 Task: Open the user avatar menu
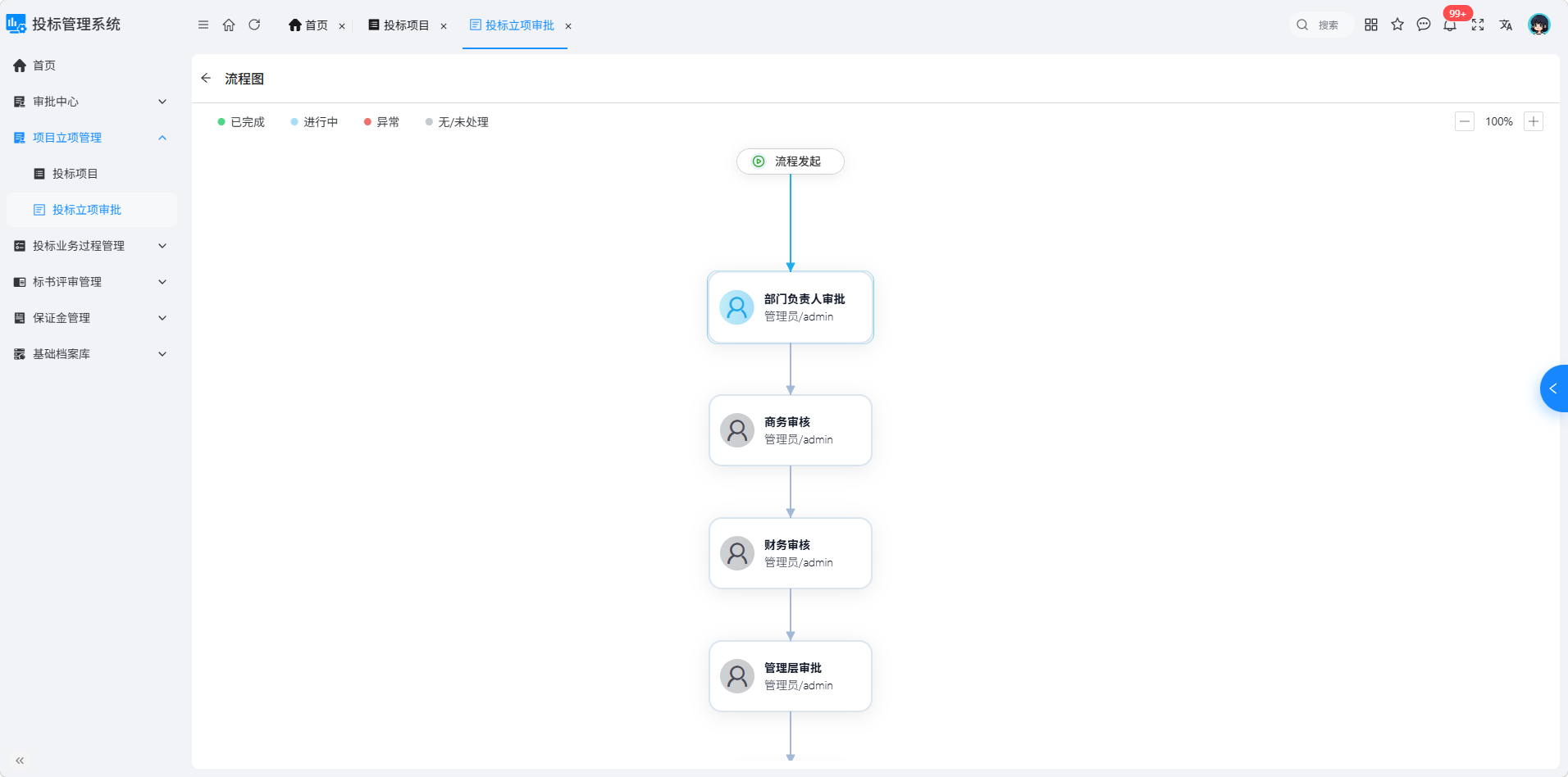(1539, 25)
